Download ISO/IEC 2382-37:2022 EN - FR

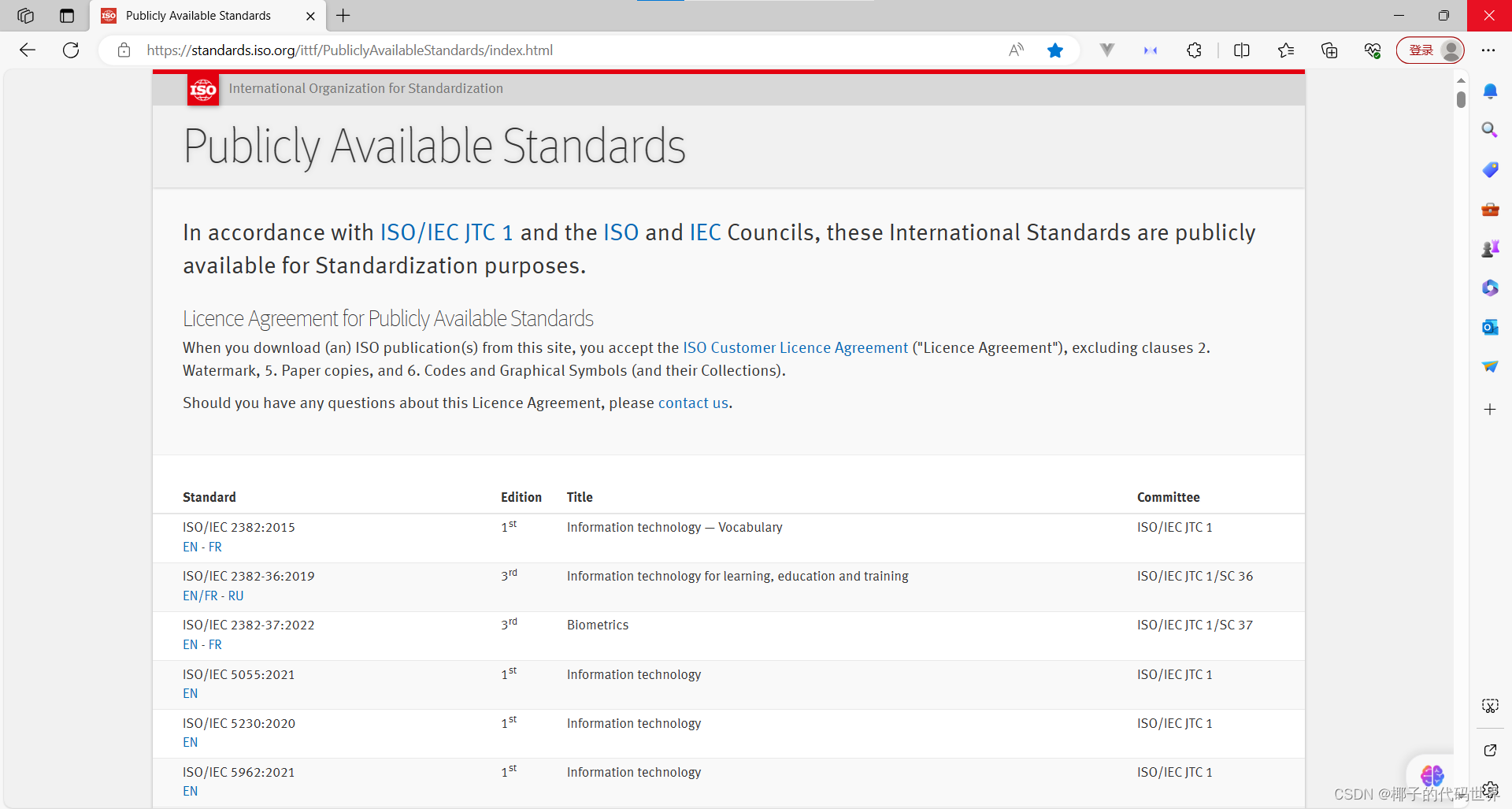(202, 644)
